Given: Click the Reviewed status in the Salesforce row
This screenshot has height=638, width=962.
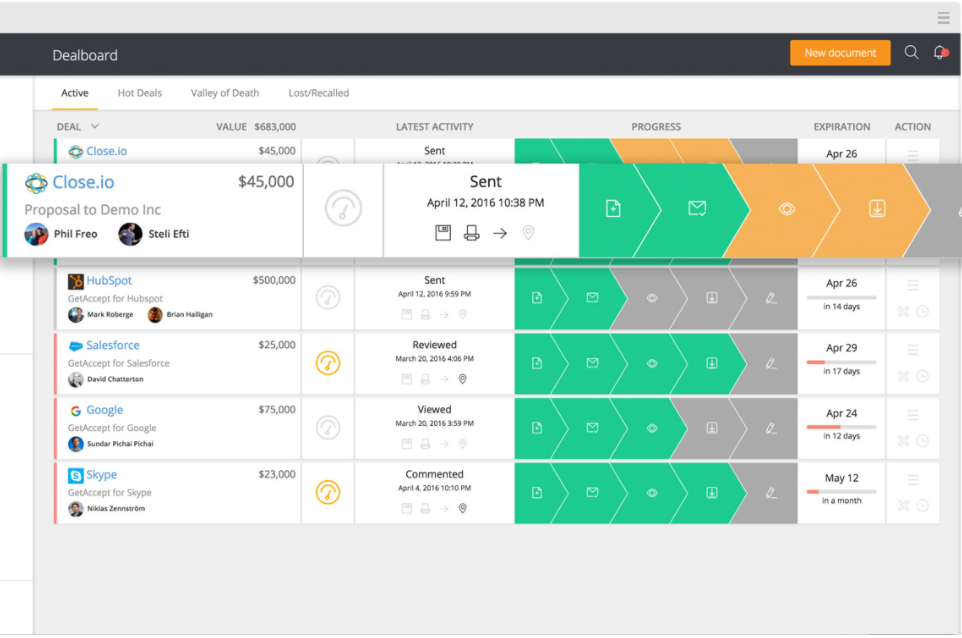Looking at the screenshot, I should tap(434, 345).
